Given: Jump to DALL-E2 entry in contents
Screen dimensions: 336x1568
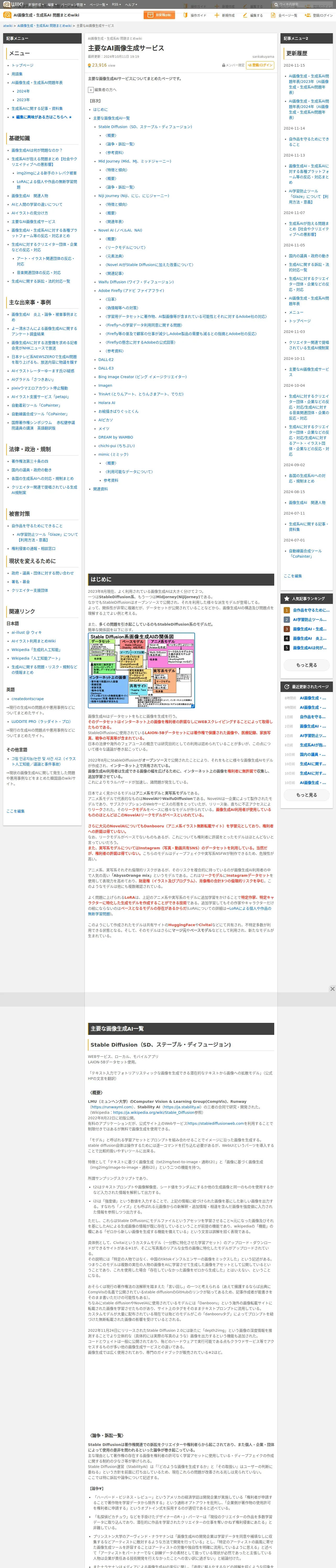Looking at the screenshot, I should click(106, 360).
